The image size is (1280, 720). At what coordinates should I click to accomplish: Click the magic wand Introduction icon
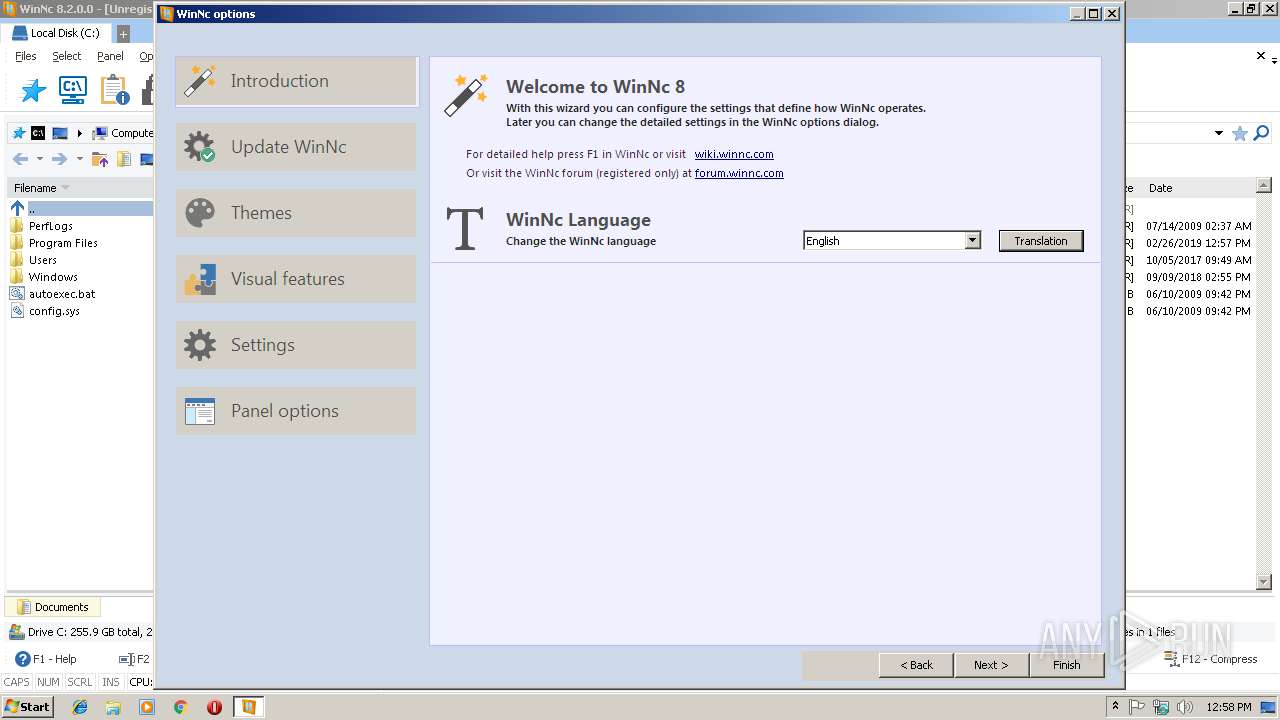pos(200,81)
